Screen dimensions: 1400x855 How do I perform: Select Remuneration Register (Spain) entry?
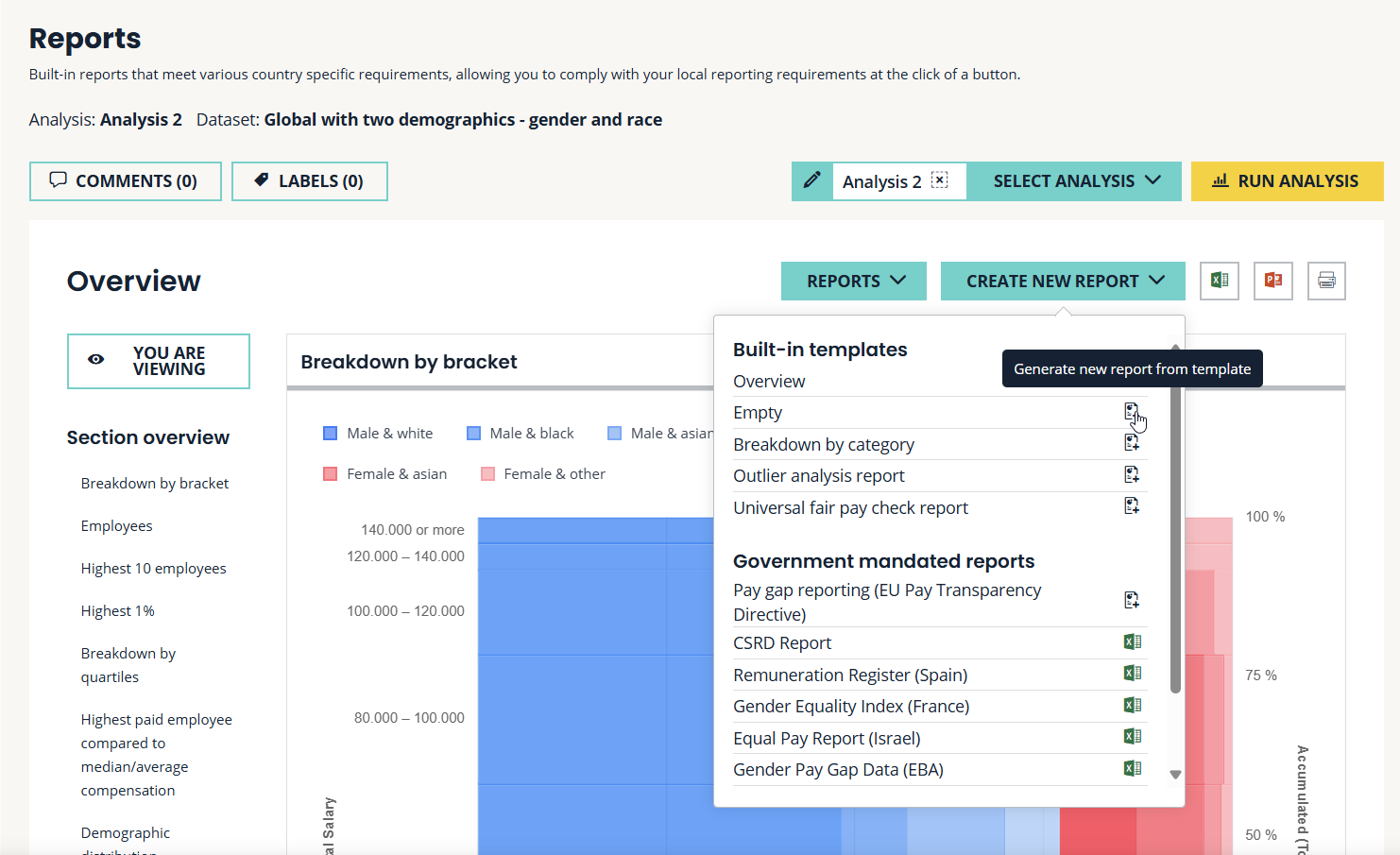[850, 675]
